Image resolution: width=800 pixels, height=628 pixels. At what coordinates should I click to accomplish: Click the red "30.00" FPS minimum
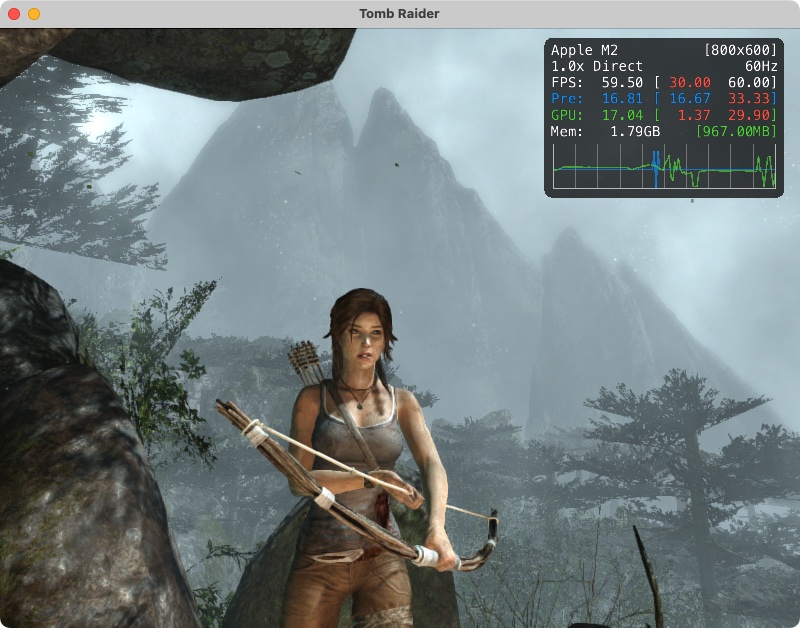[690, 83]
